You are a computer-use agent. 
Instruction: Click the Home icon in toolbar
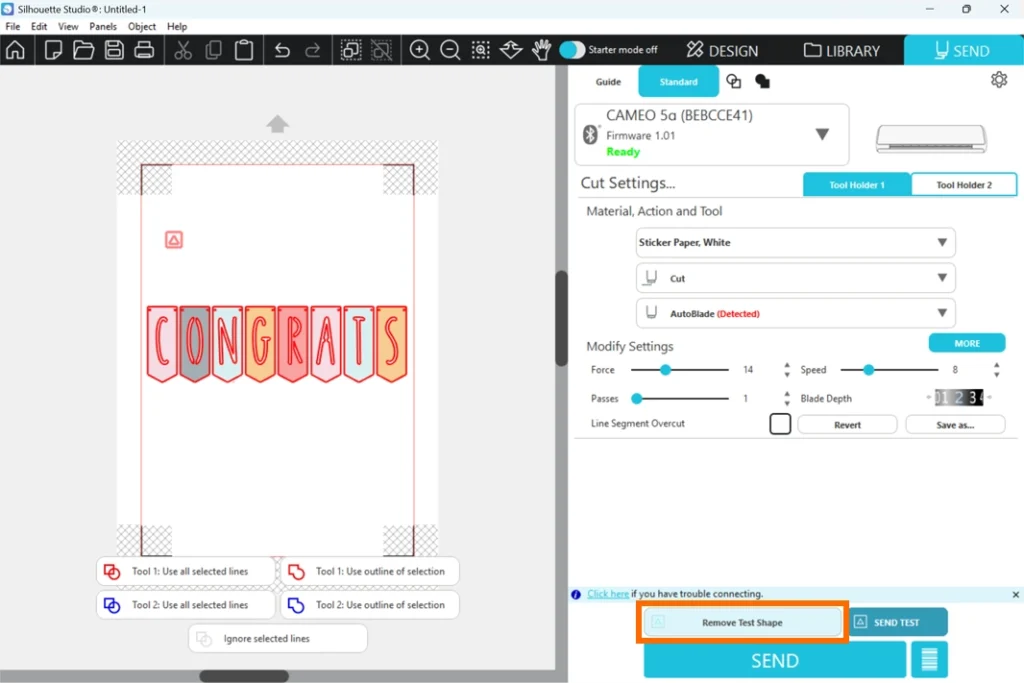pos(16,50)
